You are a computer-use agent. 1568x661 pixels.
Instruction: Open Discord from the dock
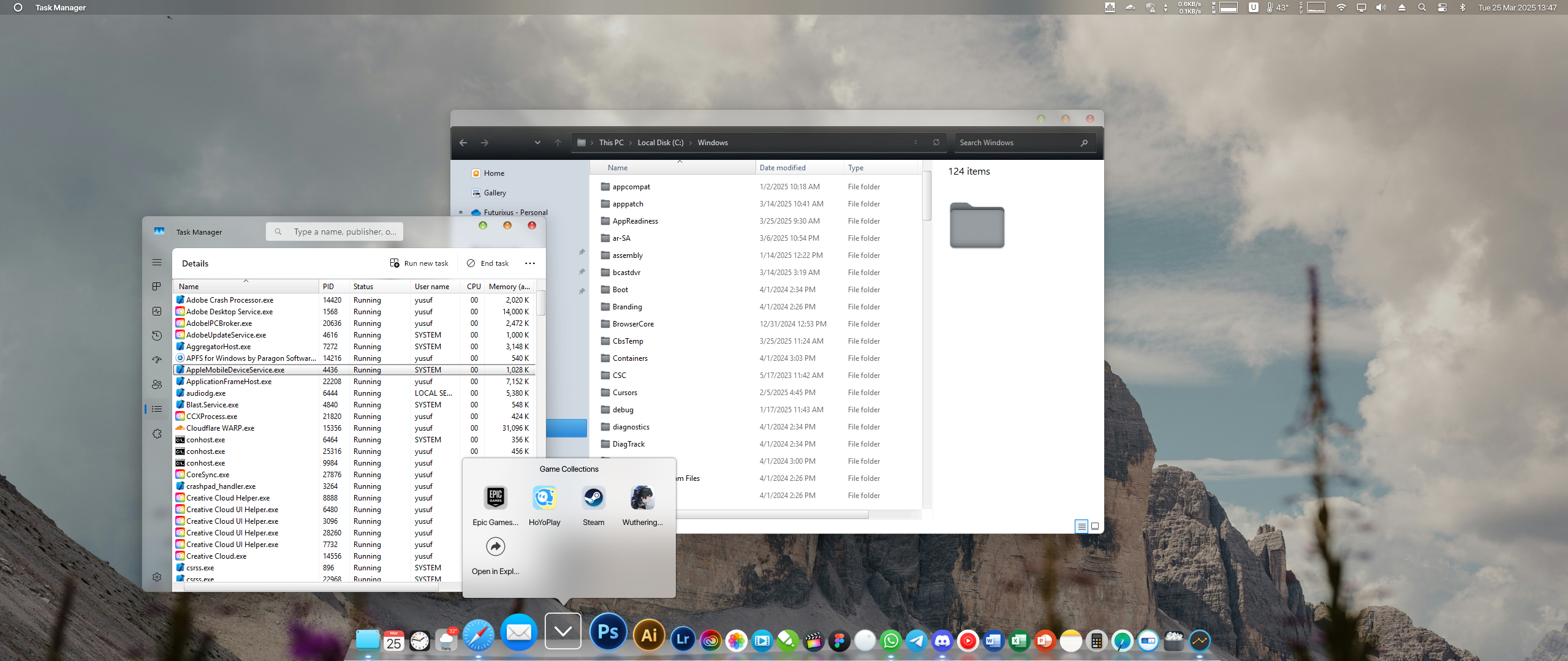[942, 641]
